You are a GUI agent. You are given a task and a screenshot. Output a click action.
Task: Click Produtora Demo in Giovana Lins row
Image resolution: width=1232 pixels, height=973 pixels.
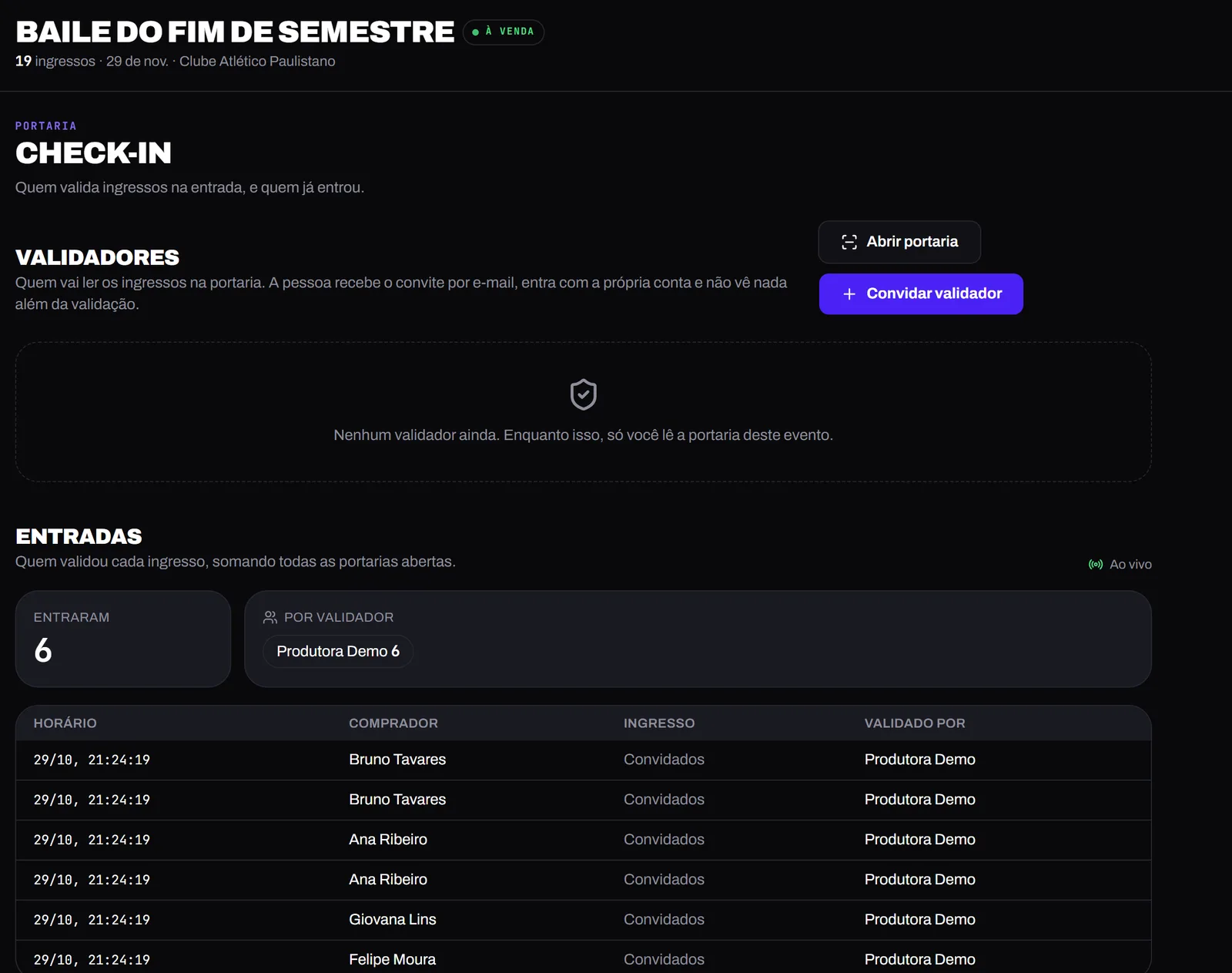(920, 919)
